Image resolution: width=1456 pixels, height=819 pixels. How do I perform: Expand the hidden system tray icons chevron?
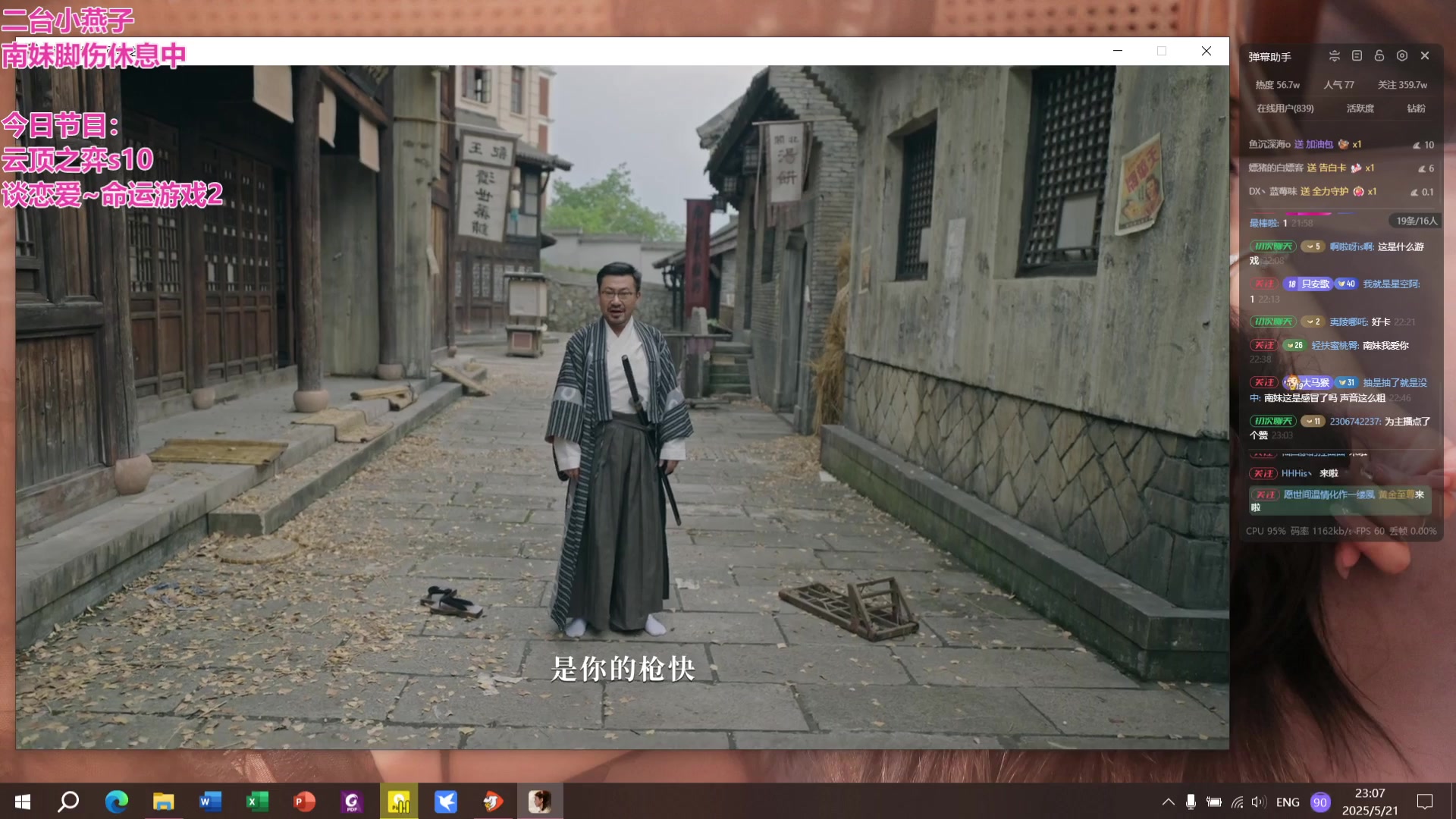(x=1168, y=802)
